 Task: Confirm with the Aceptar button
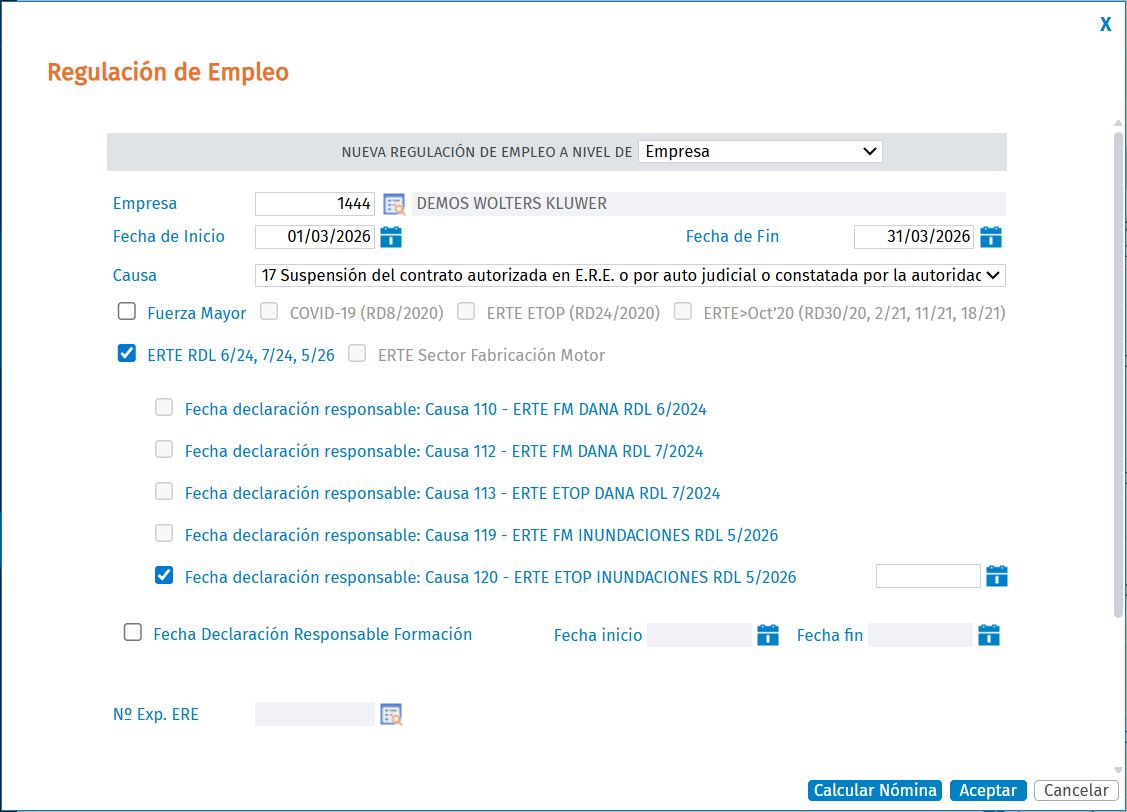988,790
